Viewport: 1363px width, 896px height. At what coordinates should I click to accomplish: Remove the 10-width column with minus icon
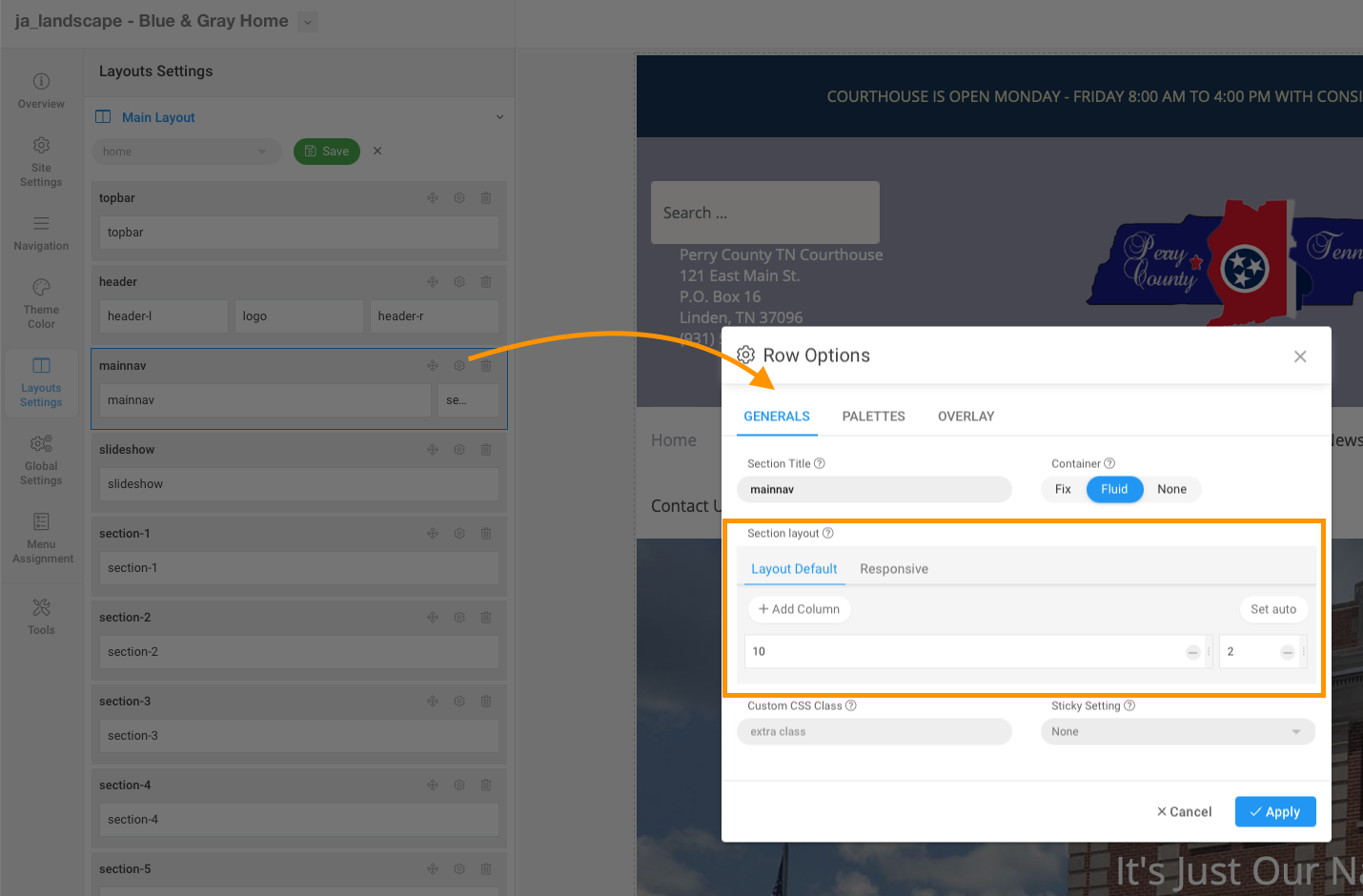1192,652
